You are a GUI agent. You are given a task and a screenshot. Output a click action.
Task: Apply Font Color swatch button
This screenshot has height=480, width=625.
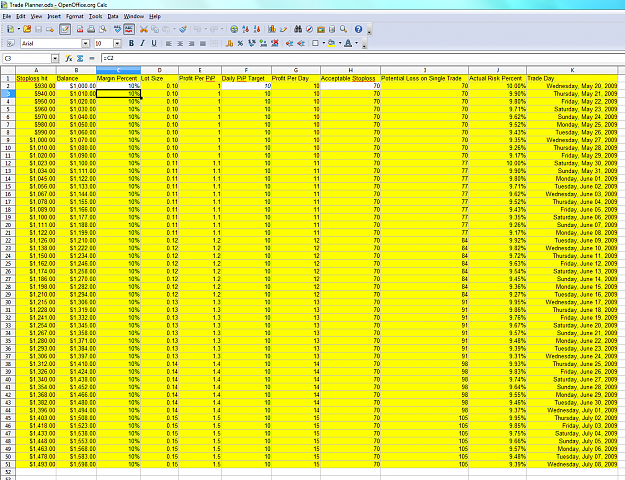pos(348,43)
